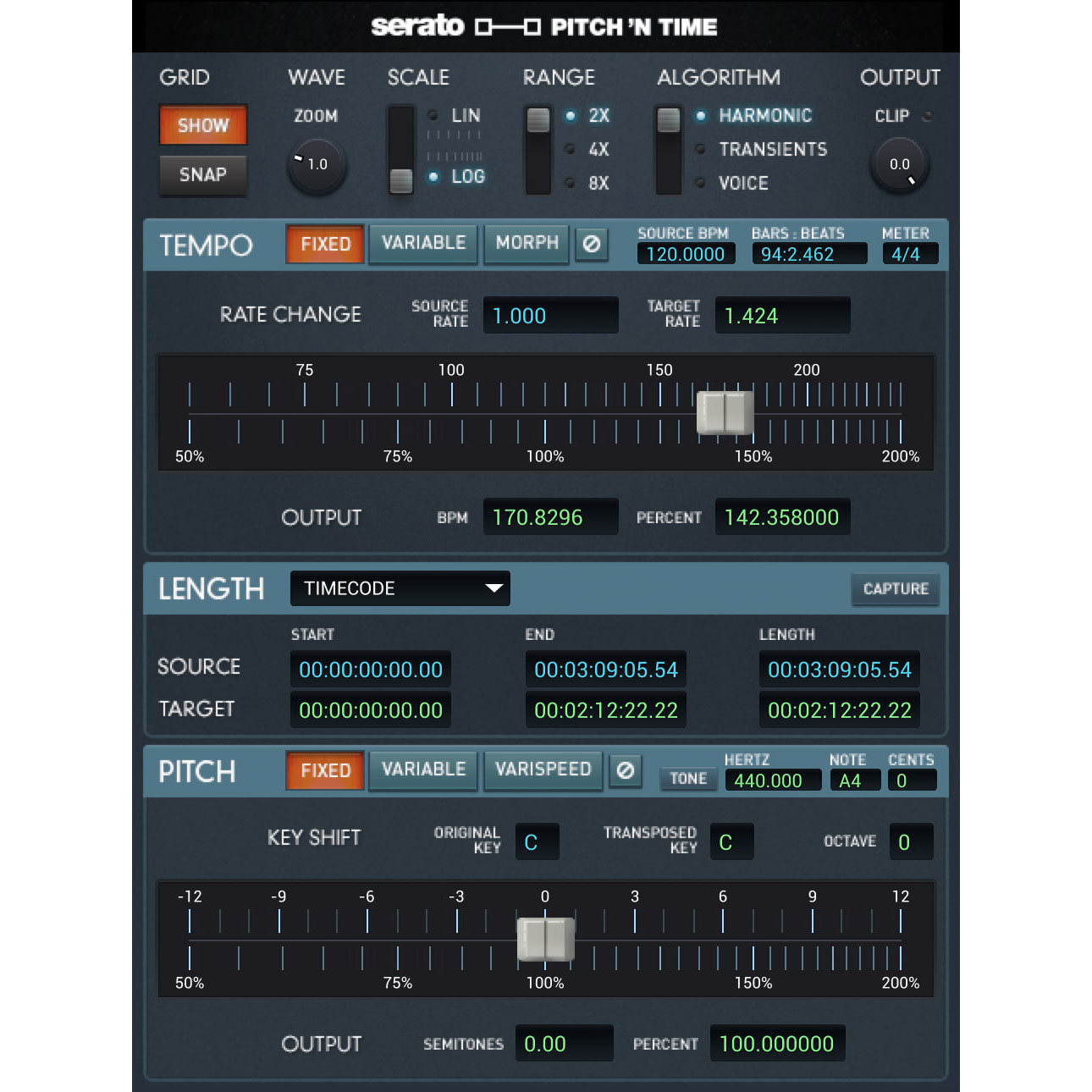Click the Morph button in Tempo section
This screenshot has height=1092, width=1092.
[x=526, y=244]
